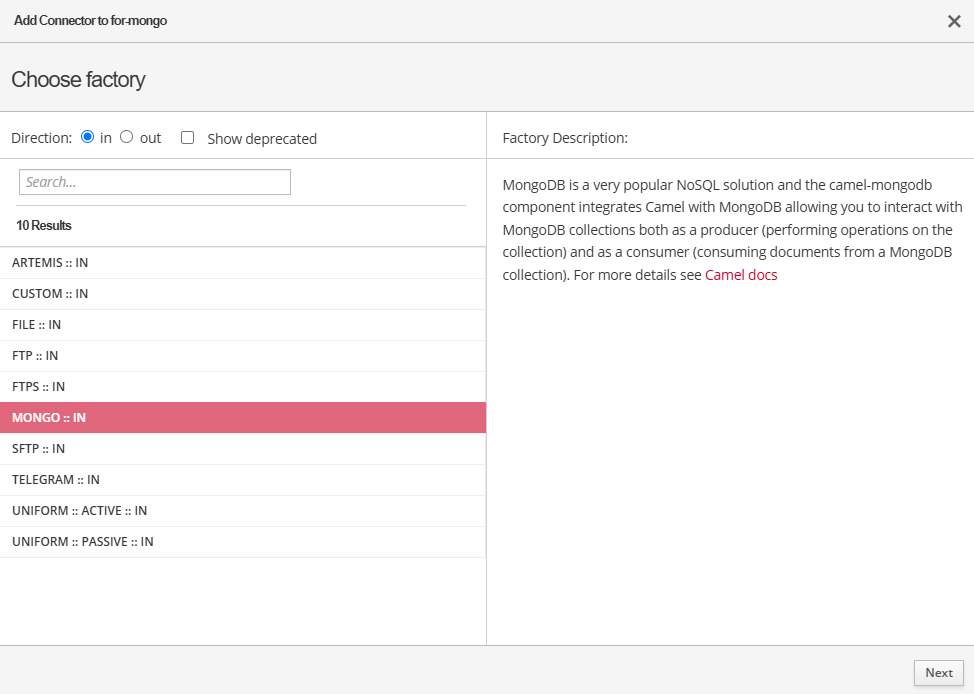Select ARTEMIS :: IN factory
The height and width of the screenshot is (694, 974).
(x=50, y=263)
